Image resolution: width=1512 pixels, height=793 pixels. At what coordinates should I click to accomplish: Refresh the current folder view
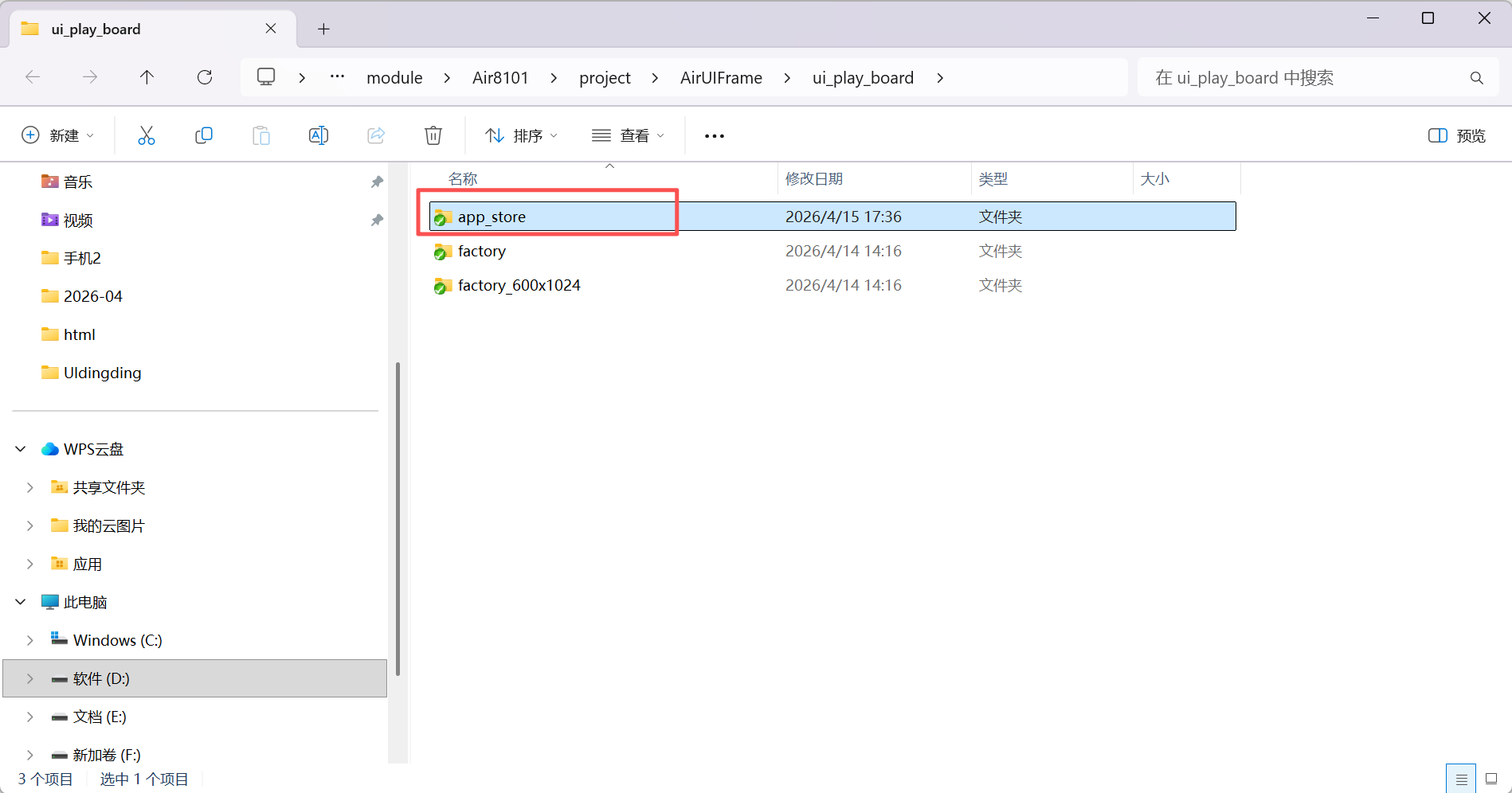coord(205,77)
